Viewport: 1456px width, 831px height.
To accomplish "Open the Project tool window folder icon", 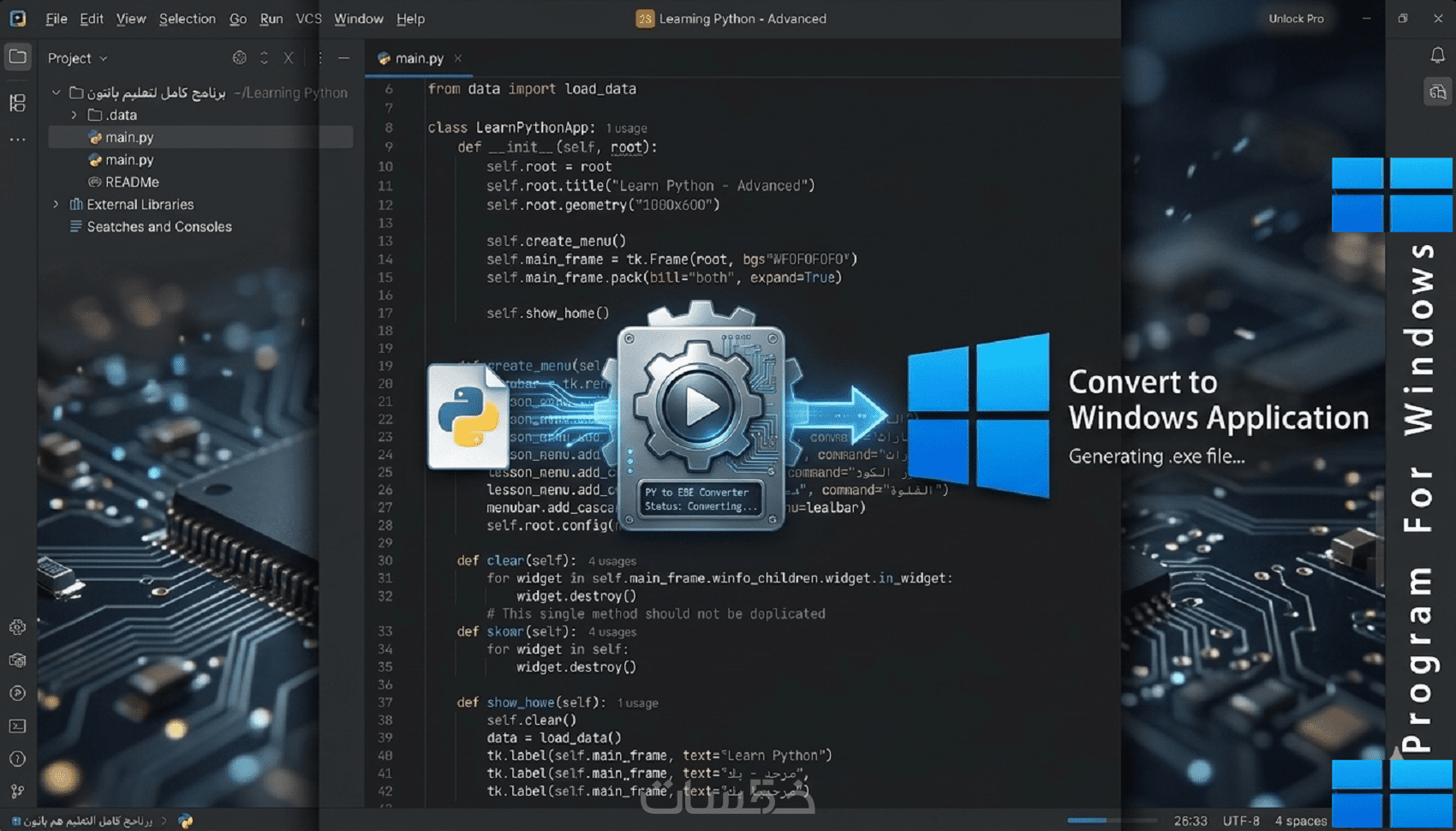I will [x=18, y=58].
